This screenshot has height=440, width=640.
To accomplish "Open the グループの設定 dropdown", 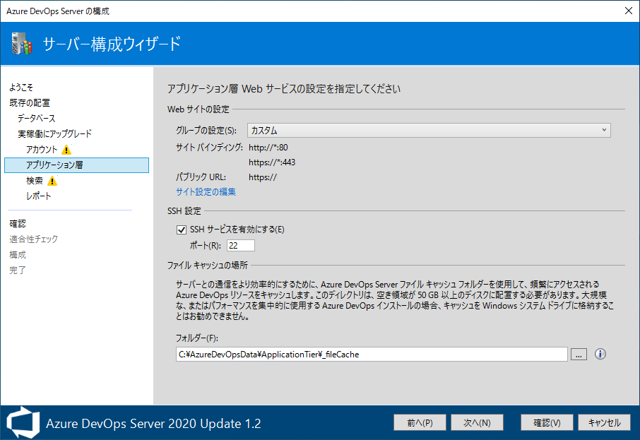I will click(x=429, y=131).
